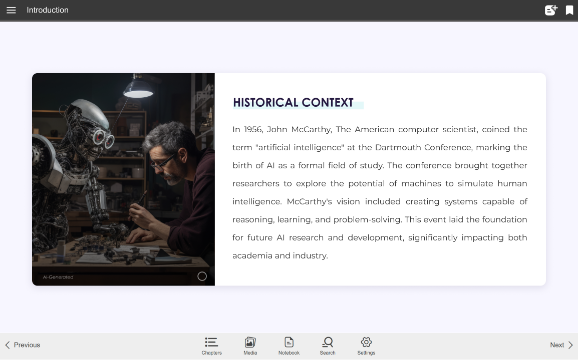578x360 pixels.
Task: Open the Media gallery
Action: point(250,346)
